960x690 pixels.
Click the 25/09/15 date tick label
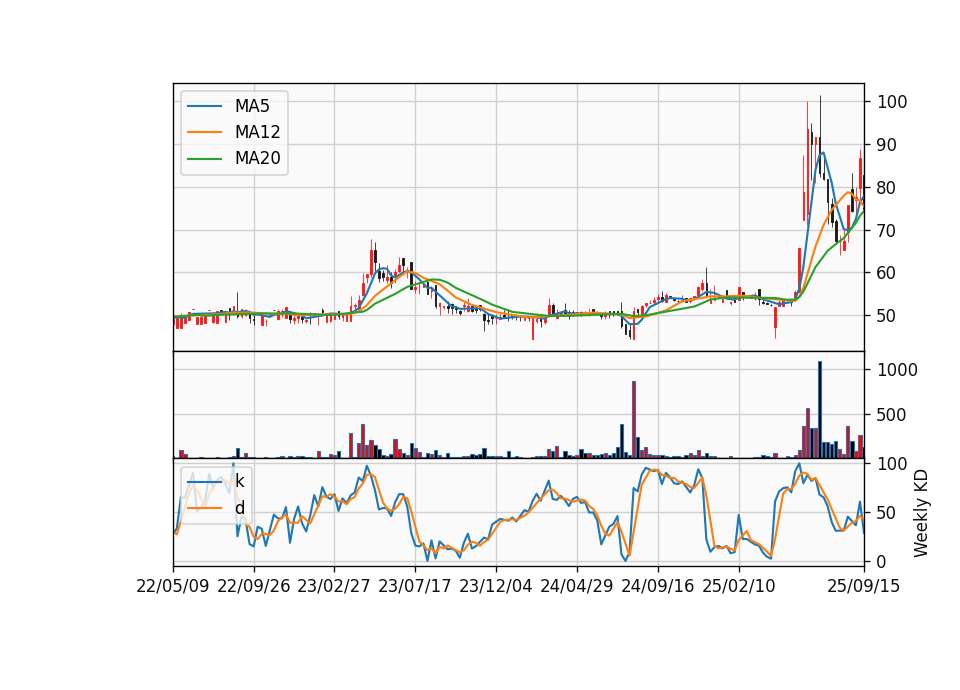[863, 586]
